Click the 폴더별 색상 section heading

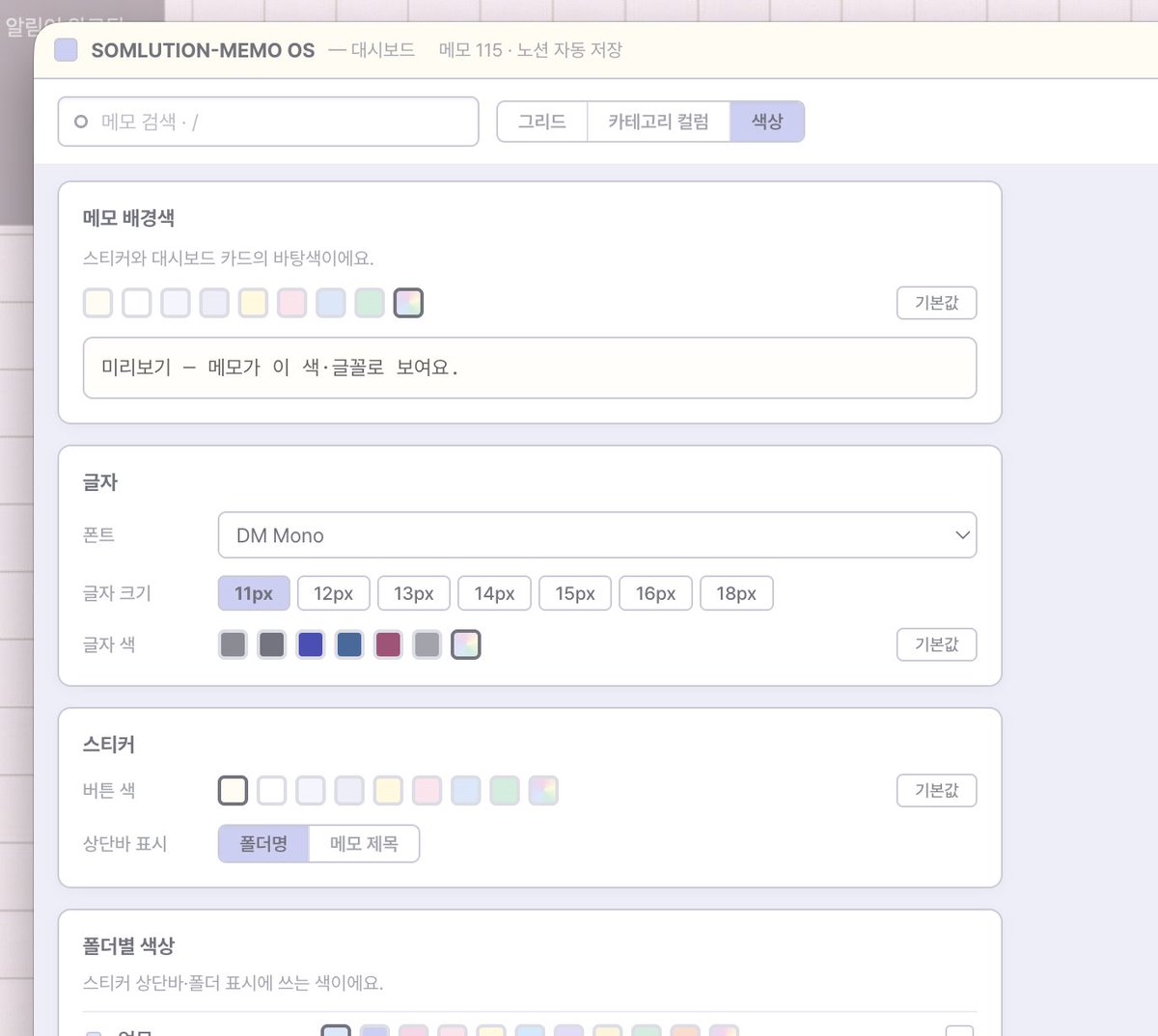[x=128, y=946]
